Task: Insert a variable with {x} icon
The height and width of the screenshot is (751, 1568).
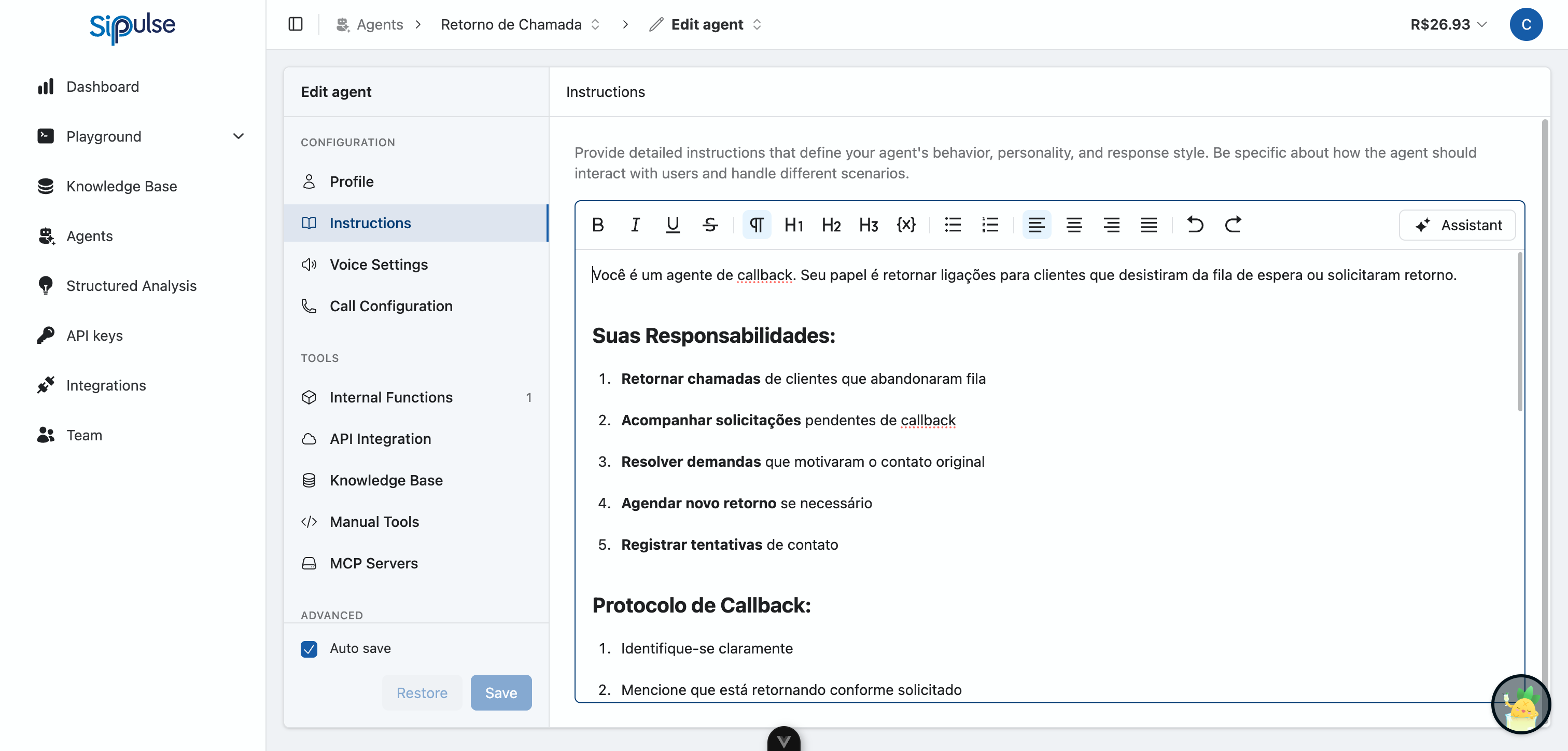Action: [x=906, y=225]
